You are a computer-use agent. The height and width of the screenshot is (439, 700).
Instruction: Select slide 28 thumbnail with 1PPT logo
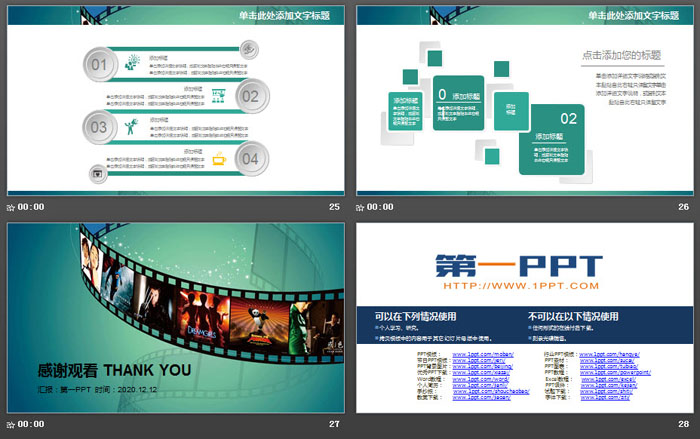click(x=525, y=318)
